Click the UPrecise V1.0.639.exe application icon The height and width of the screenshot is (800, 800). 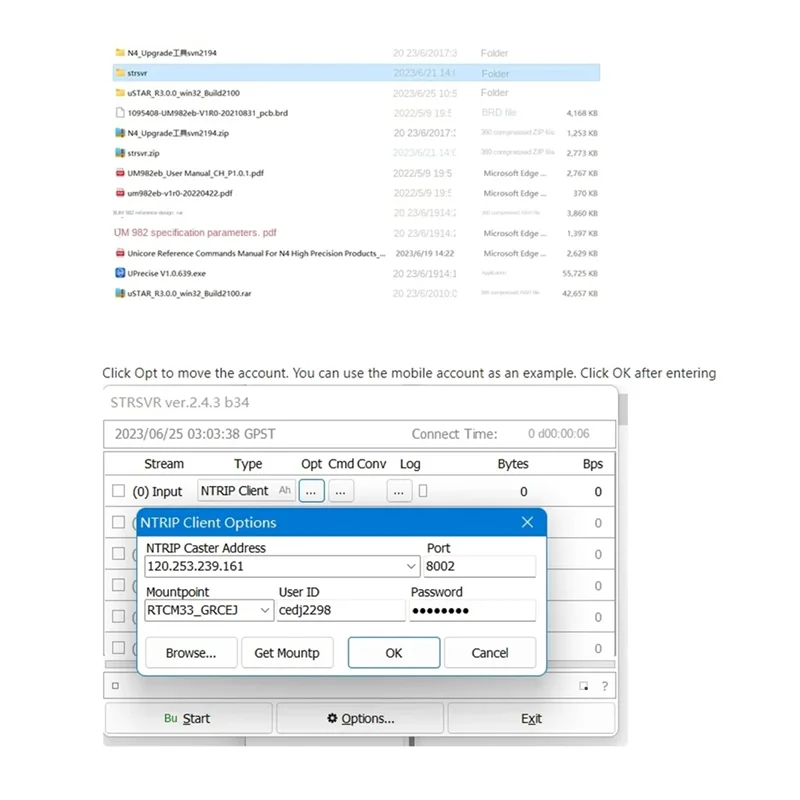point(120,273)
